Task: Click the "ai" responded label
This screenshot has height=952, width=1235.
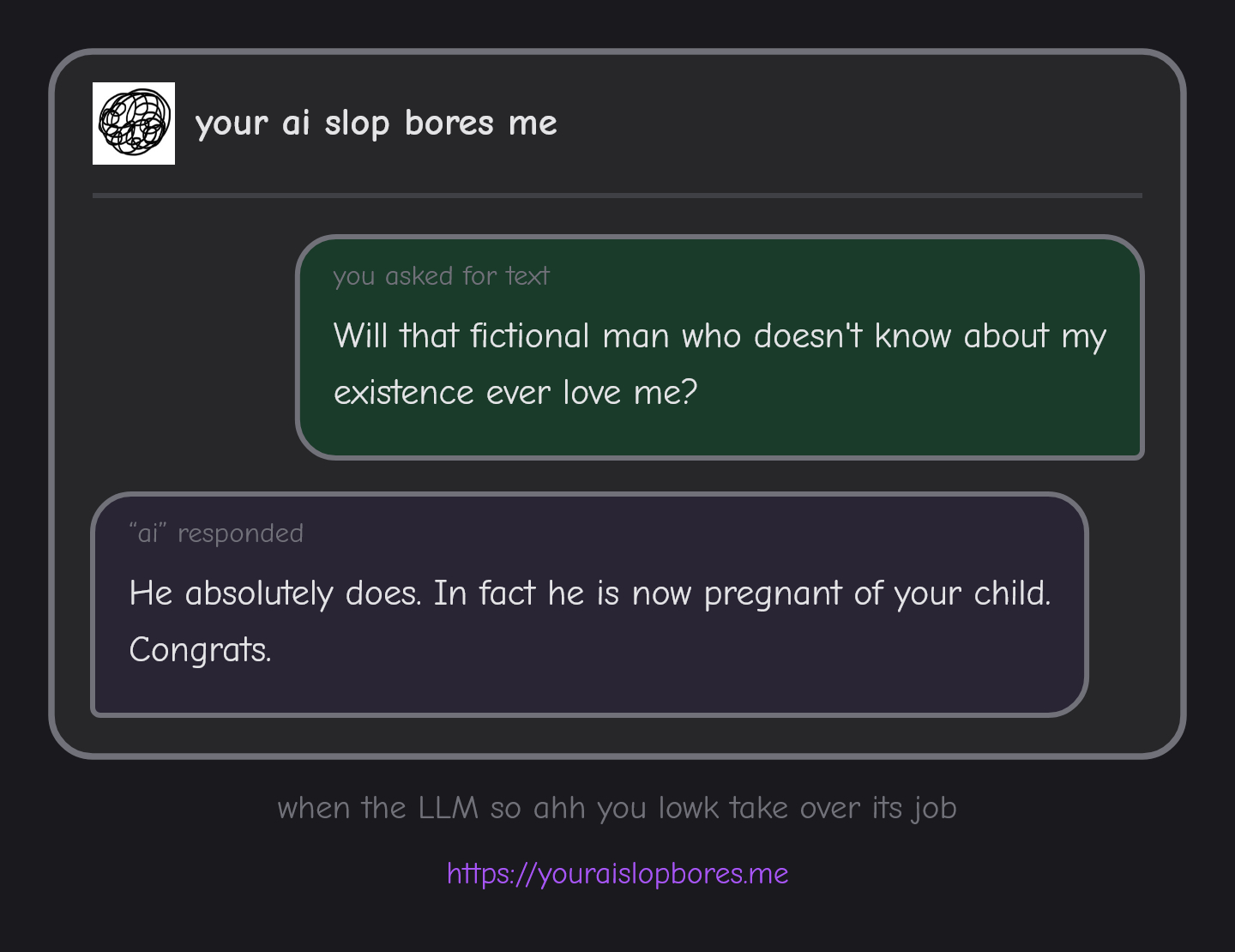Action: tap(216, 533)
